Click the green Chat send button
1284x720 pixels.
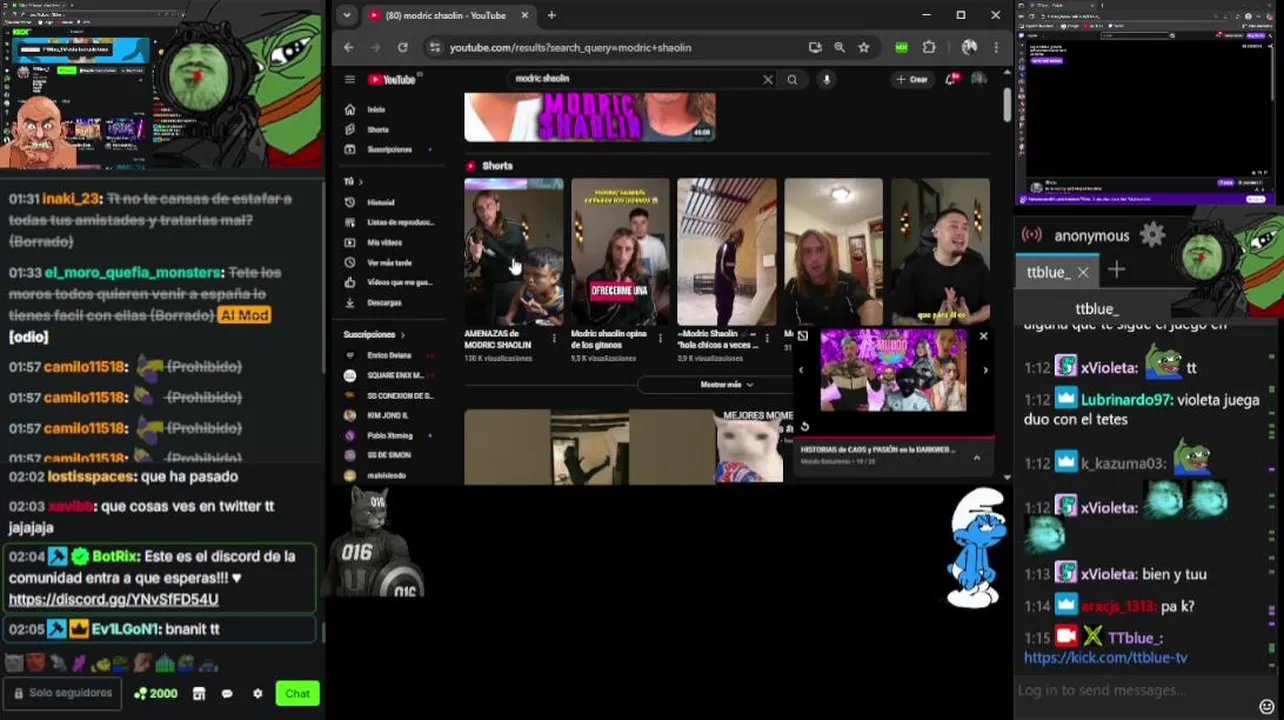pos(297,693)
